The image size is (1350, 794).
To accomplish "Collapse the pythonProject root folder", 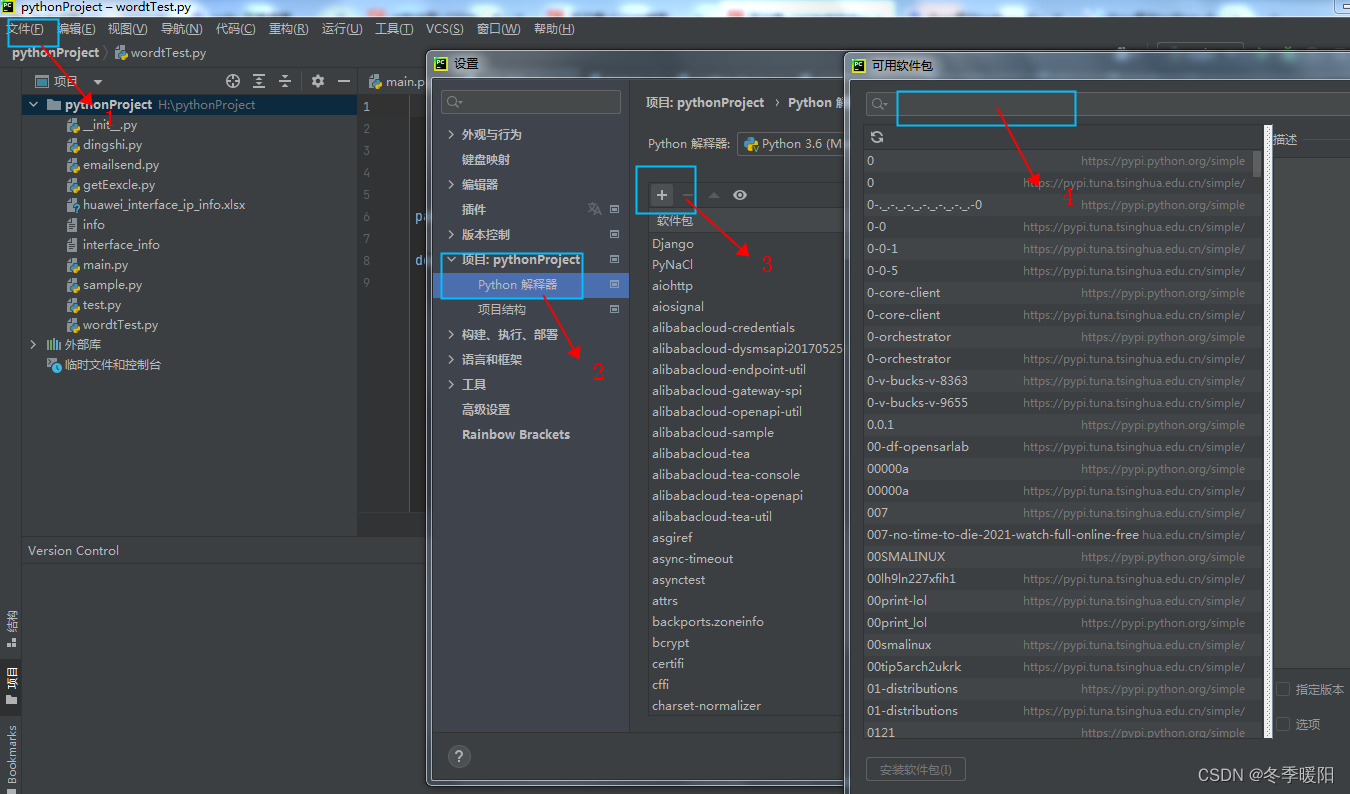I will tap(34, 104).
